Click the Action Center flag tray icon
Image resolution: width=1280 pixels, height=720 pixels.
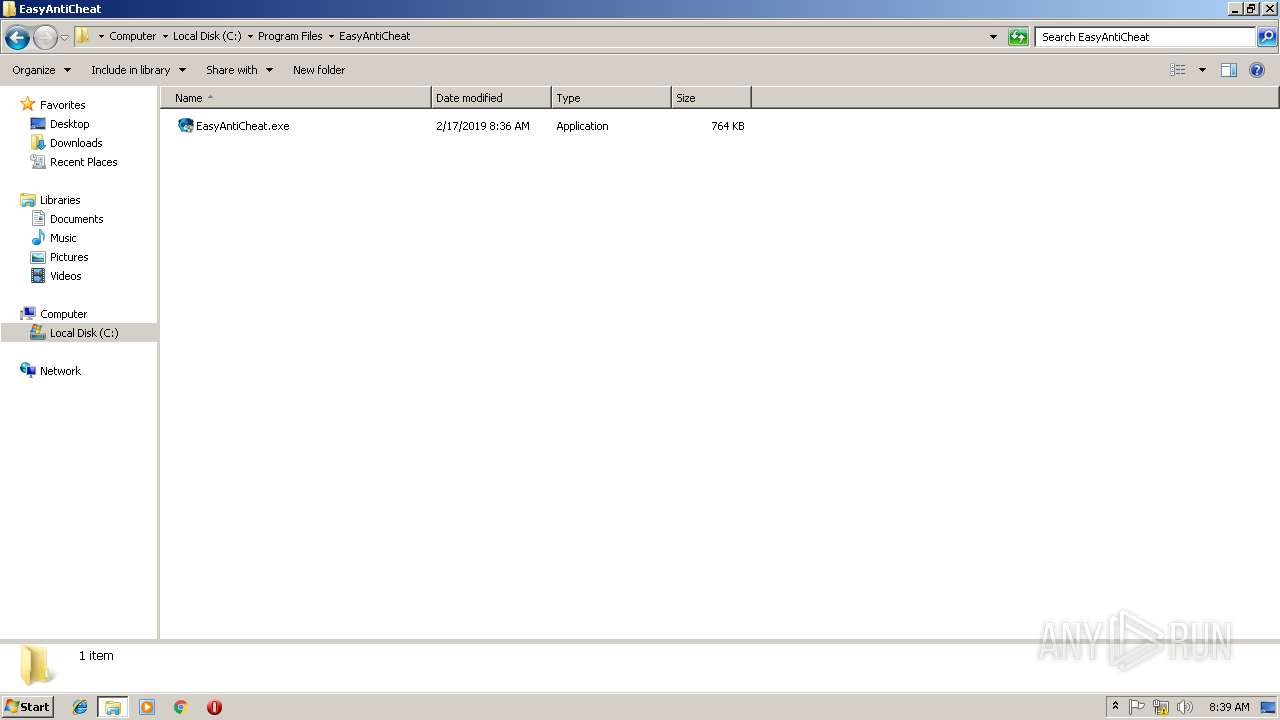[x=1137, y=707]
